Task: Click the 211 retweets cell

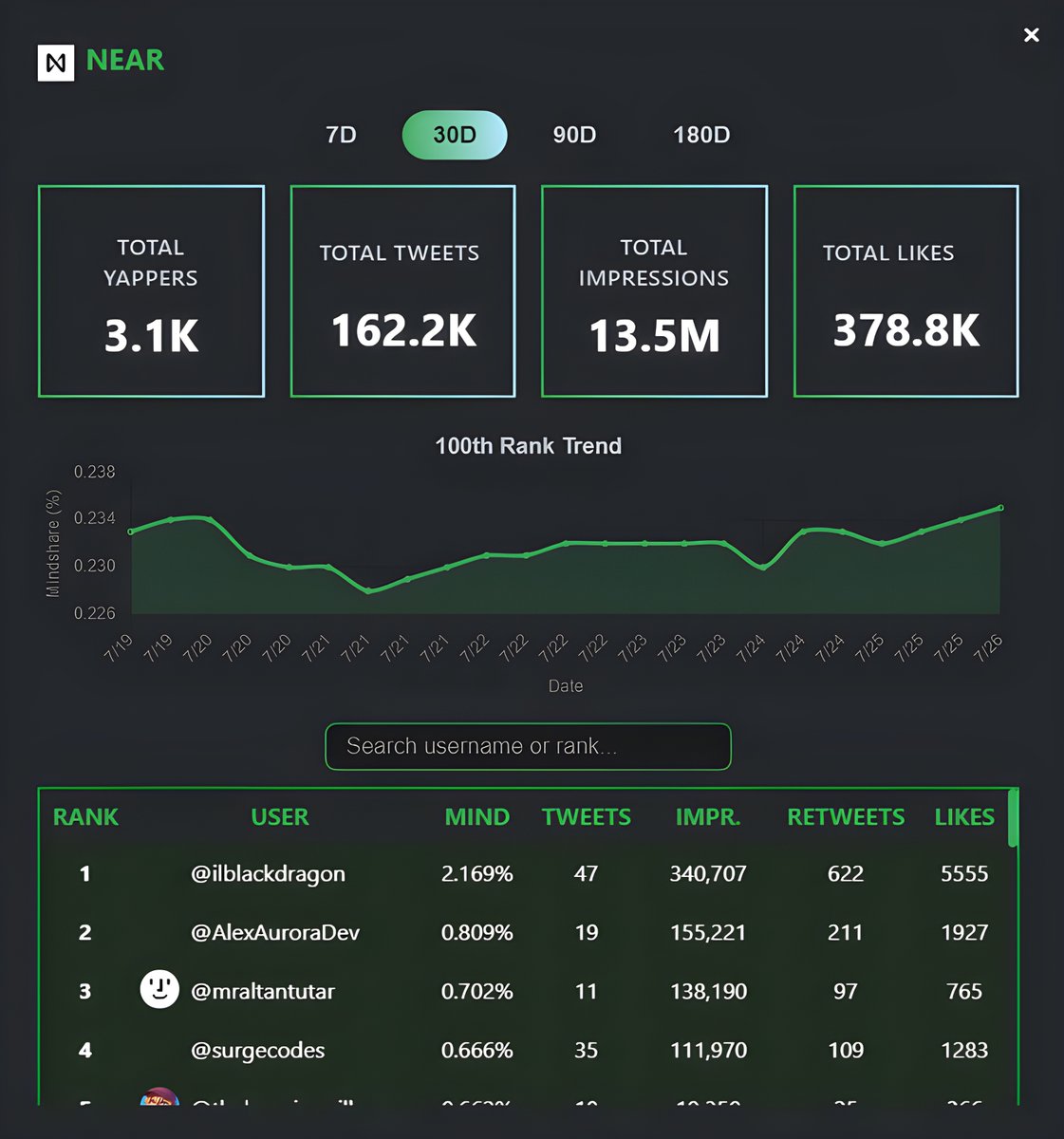Action: [x=846, y=933]
